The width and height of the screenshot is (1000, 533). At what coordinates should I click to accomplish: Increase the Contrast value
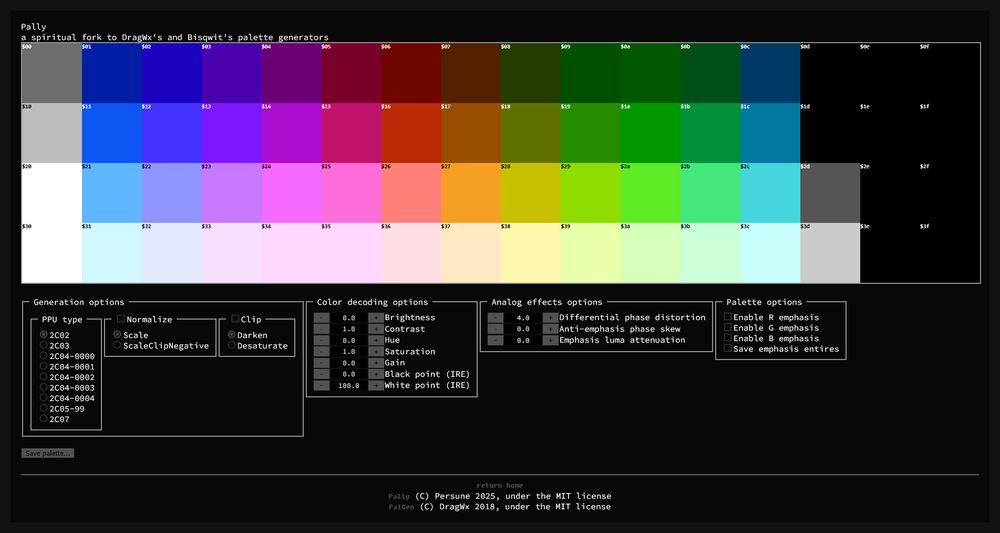[376, 329]
